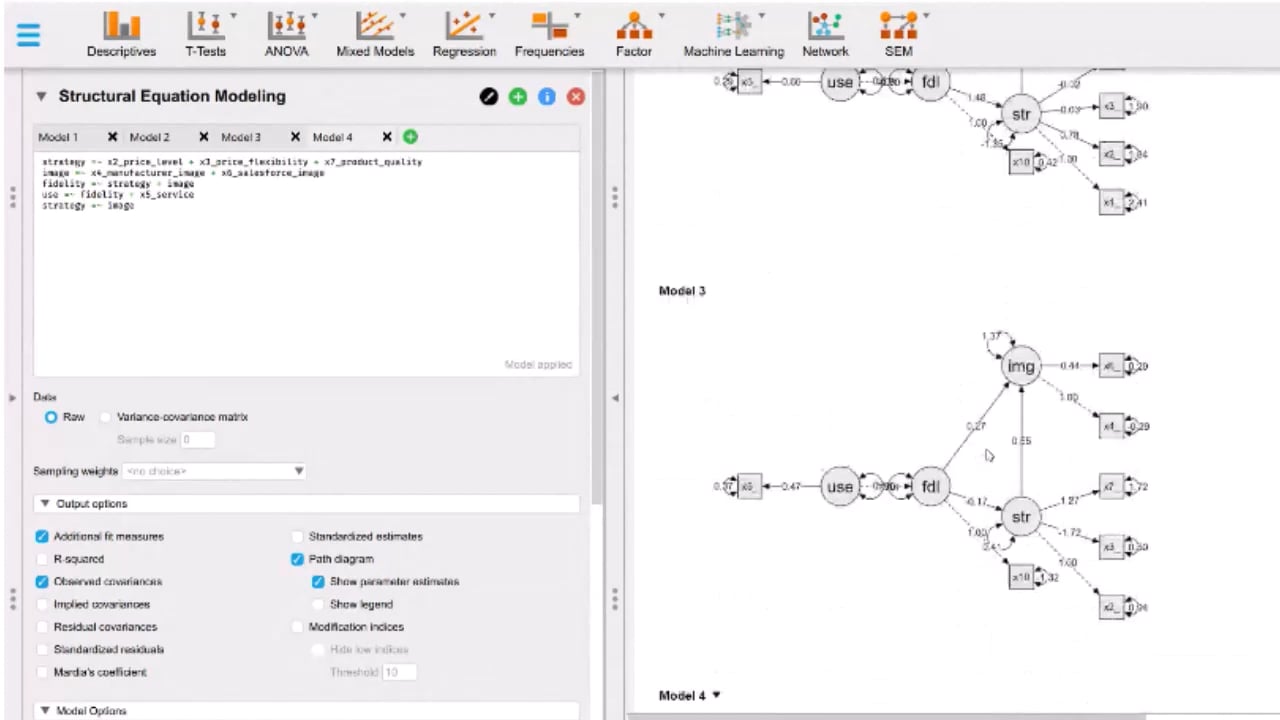
Task: Switch to the Model 2 tab
Action: (149, 137)
